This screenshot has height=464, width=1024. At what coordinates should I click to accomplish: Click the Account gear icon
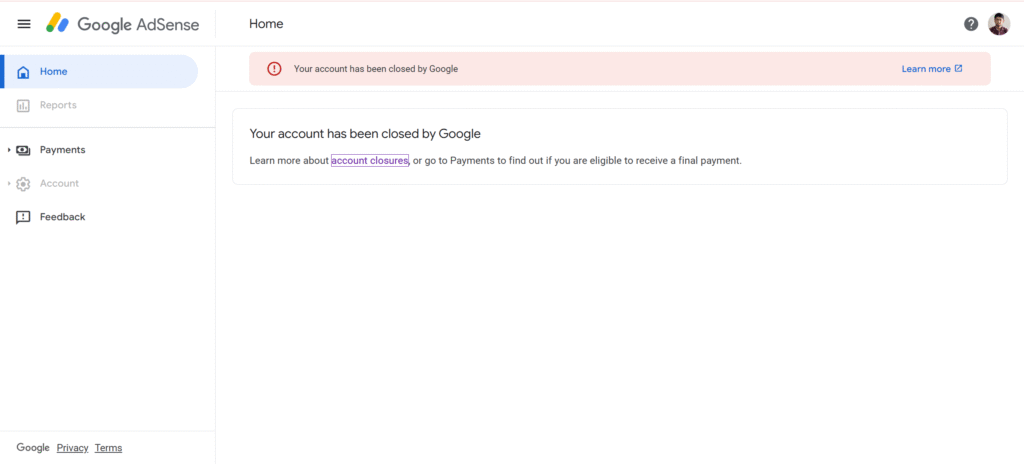(23, 184)
